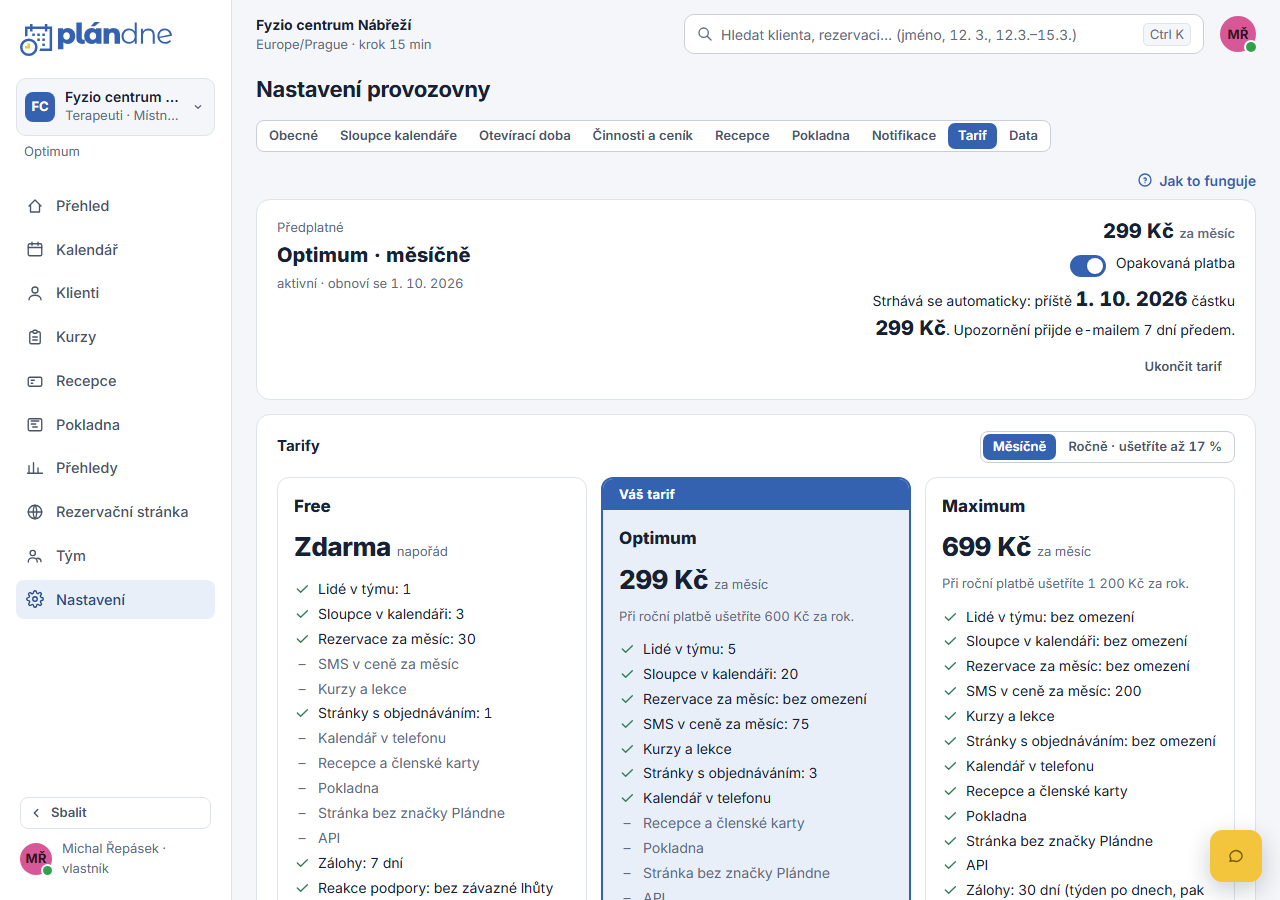
Task: Click the user avatar MŘ top right
Action: (1238, 34)
